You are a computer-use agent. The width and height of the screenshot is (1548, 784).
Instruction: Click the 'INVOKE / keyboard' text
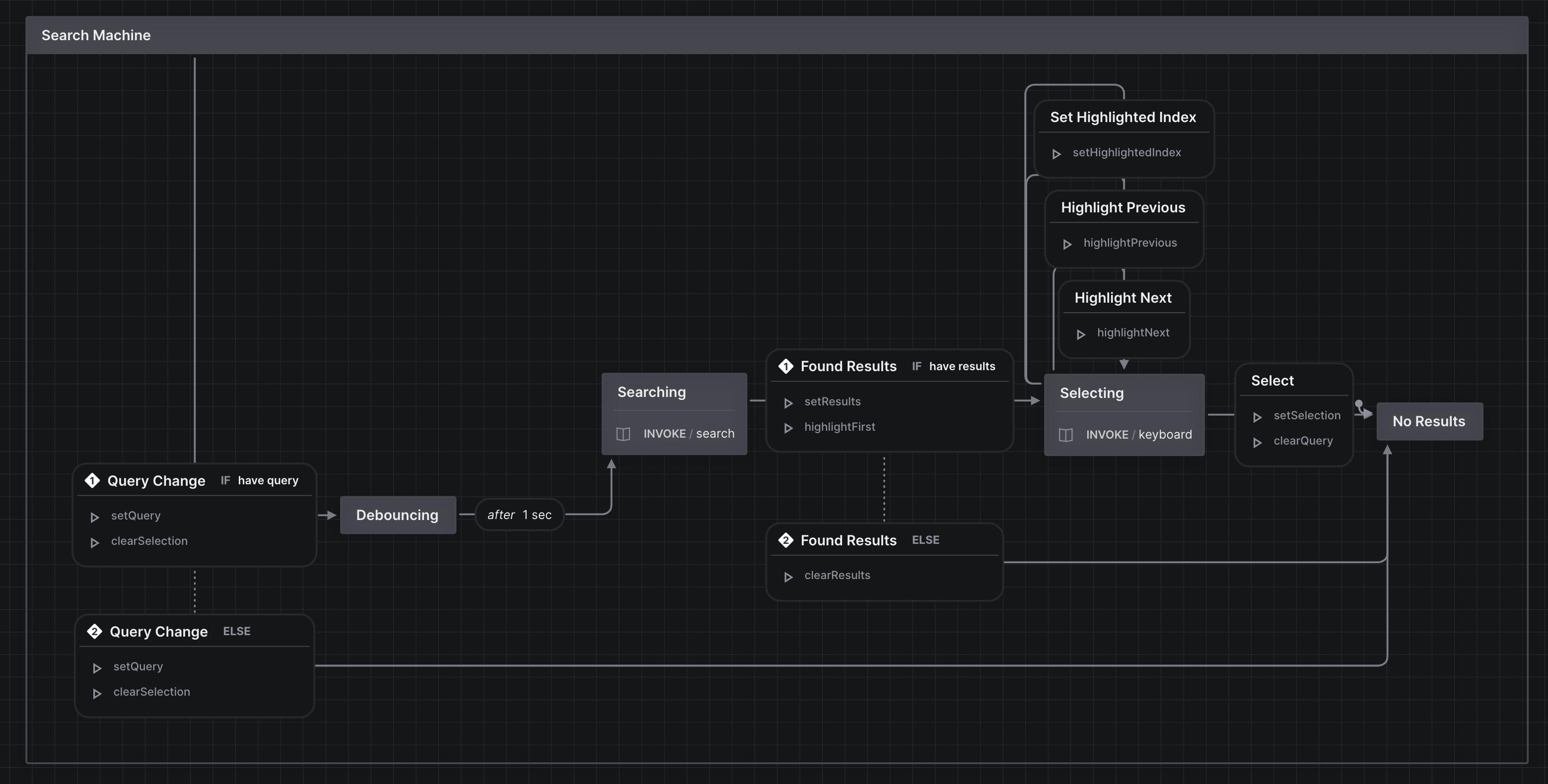1139,434
